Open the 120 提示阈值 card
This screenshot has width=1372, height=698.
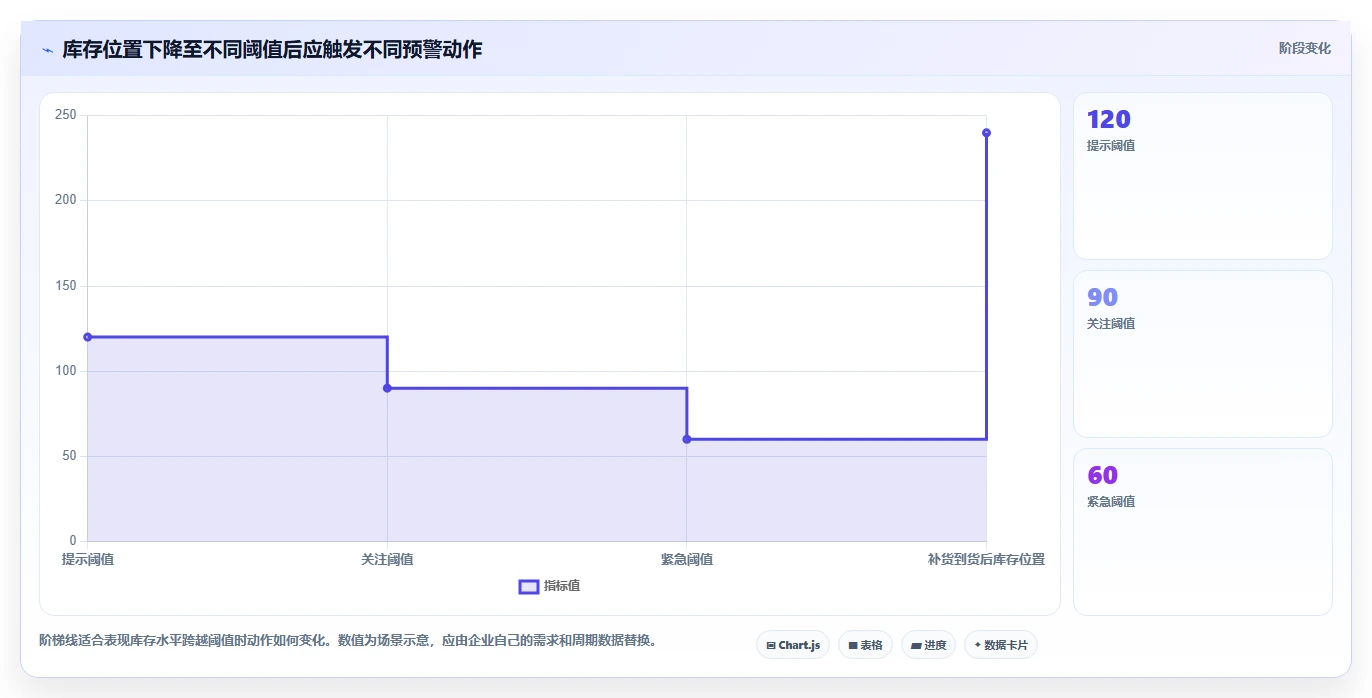(x=1202, y=176)
